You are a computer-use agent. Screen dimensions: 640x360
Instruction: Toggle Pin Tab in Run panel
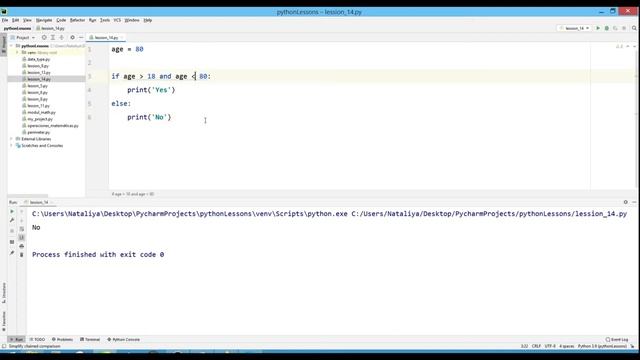click(12, 253)
